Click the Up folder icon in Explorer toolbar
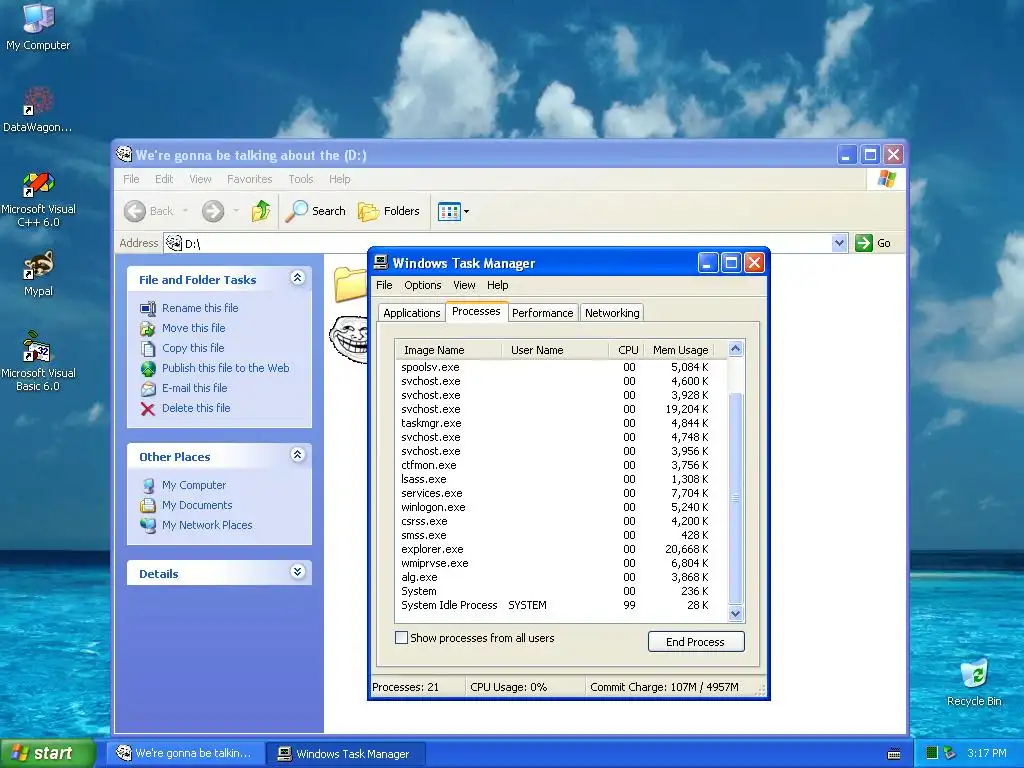1024x768 pixels. (261, 211)
